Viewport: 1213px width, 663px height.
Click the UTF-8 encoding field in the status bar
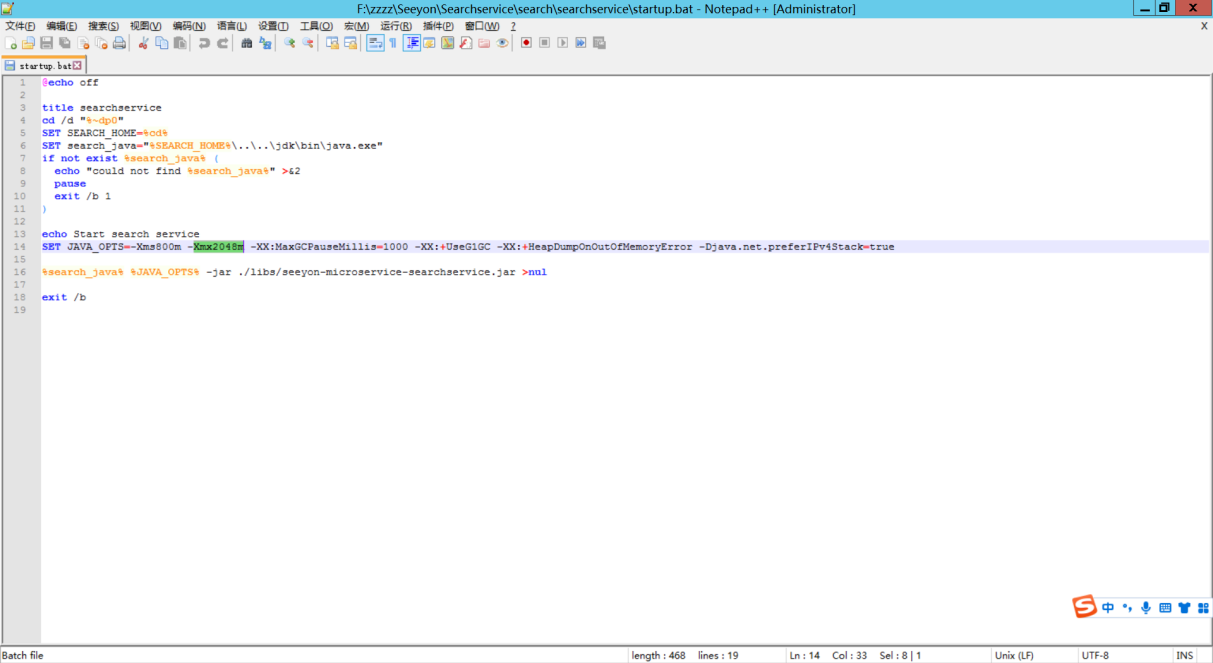point(1095,655)
